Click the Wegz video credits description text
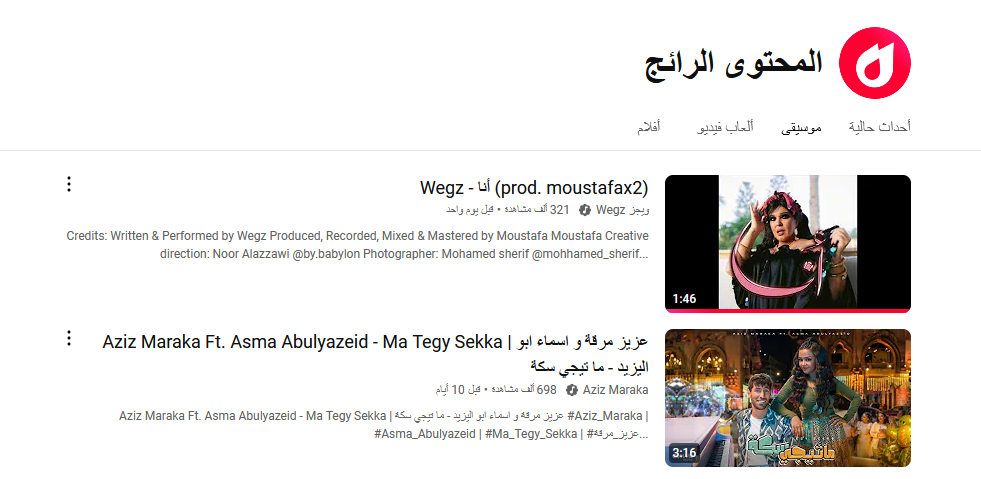Screen dimensions: 981x479 [x=357, y=245]
